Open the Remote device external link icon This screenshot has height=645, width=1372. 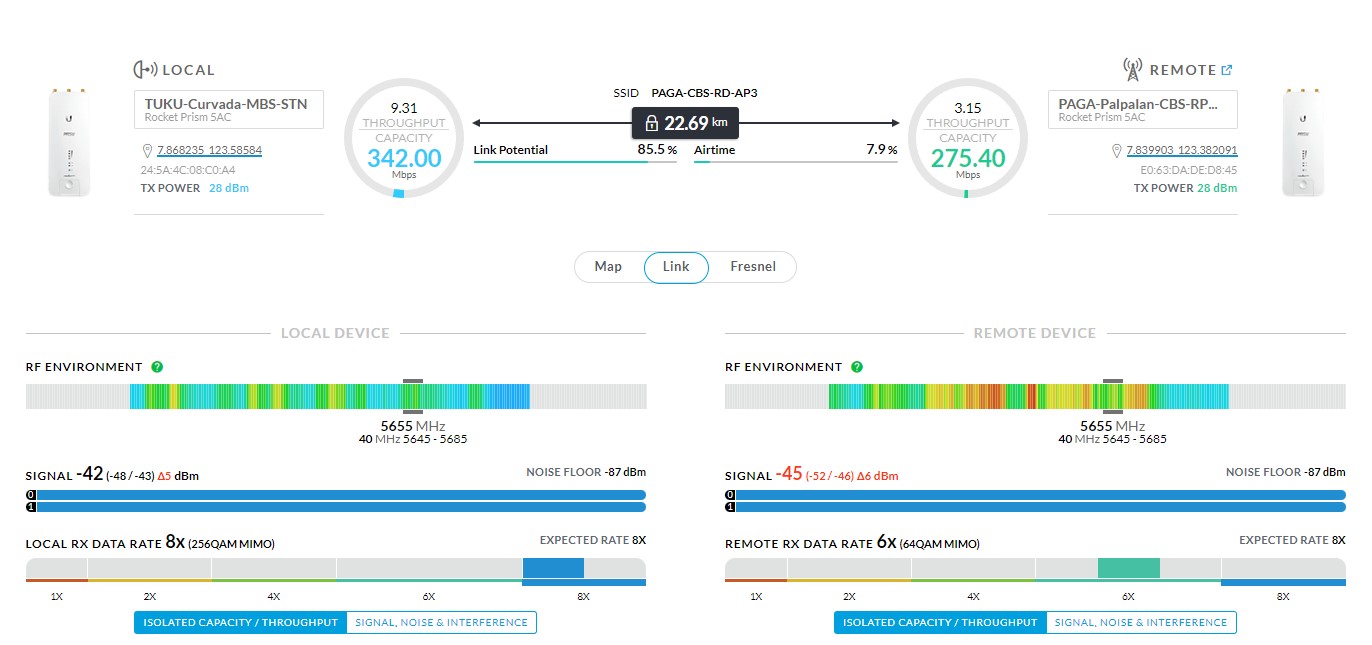(1227, 70)
